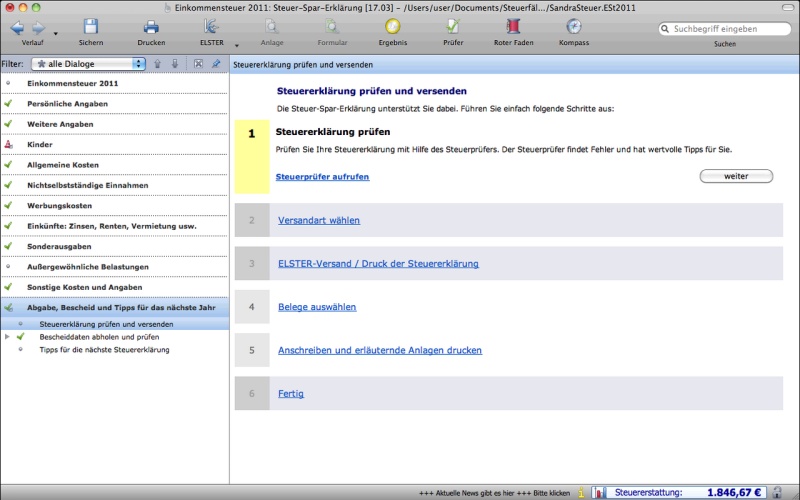The image size is (800, 500).
Task: Click the warning icon beside Kinder
Action: pos(8,144)
